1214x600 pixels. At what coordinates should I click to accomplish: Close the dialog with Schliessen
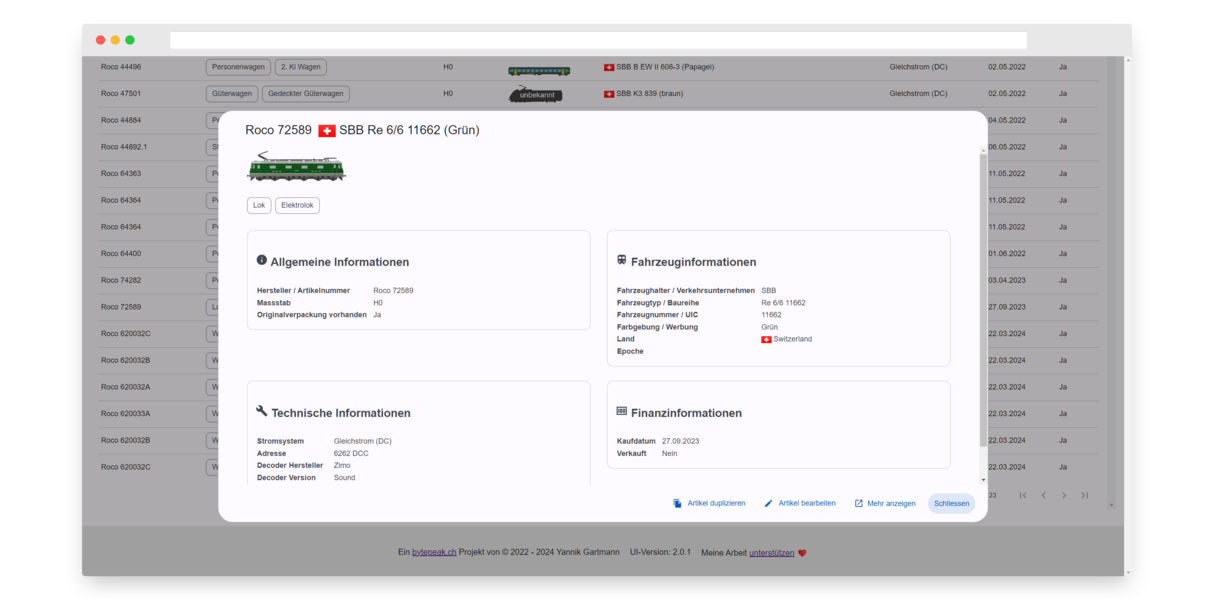pyautogui.click(x=951, y=503)
